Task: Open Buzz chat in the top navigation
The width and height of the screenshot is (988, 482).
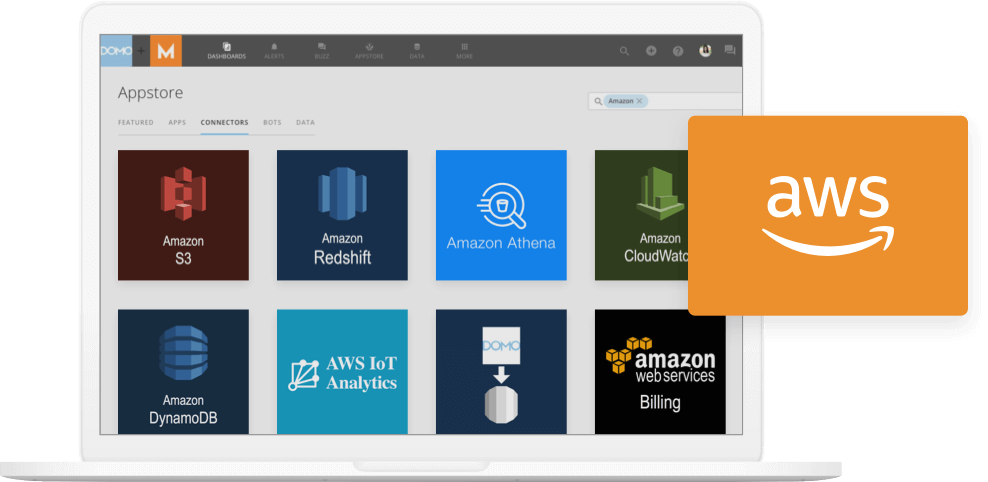Action: click(321, 51)
